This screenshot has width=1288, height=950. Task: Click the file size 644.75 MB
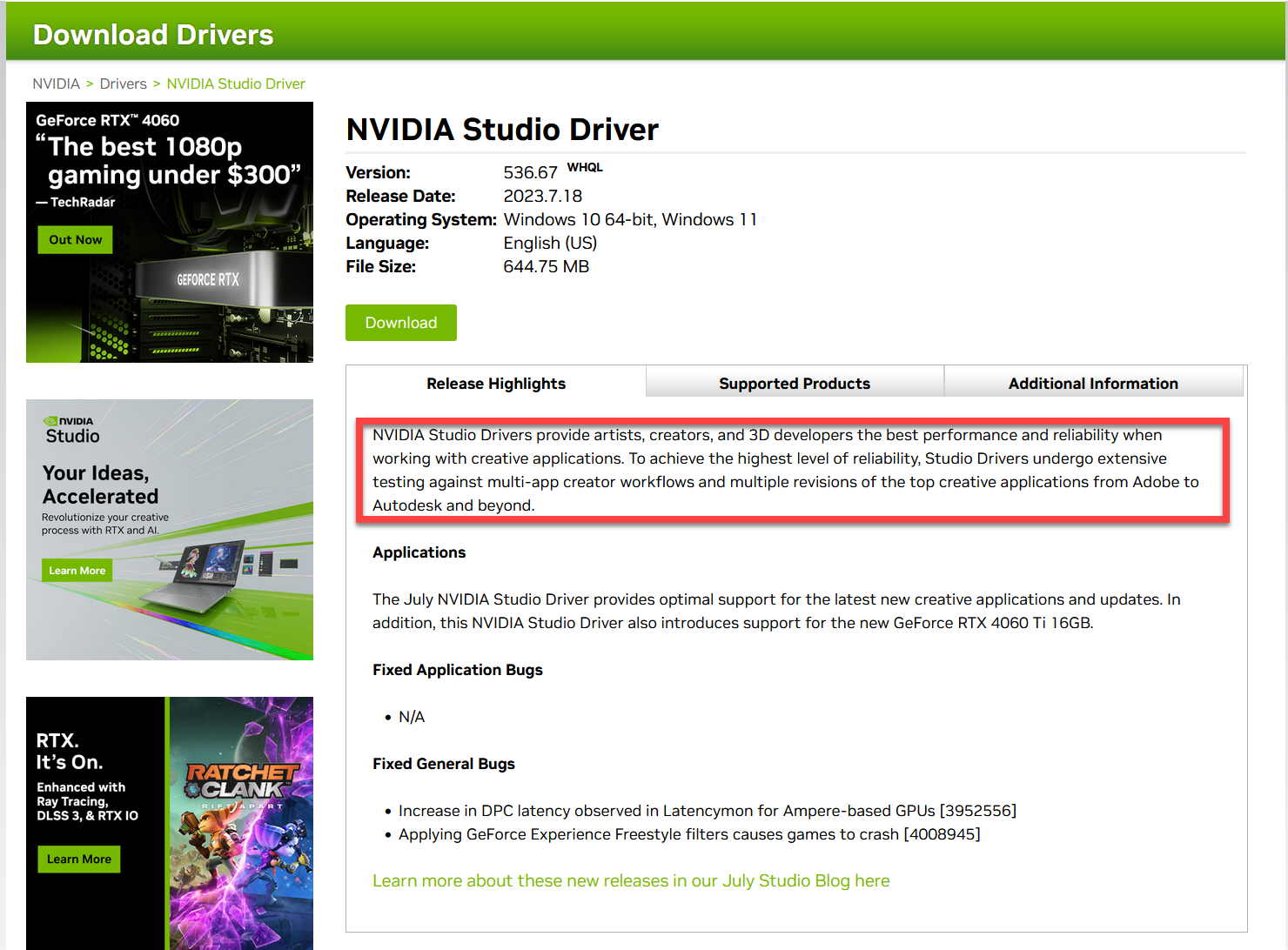tap(546, 266)
